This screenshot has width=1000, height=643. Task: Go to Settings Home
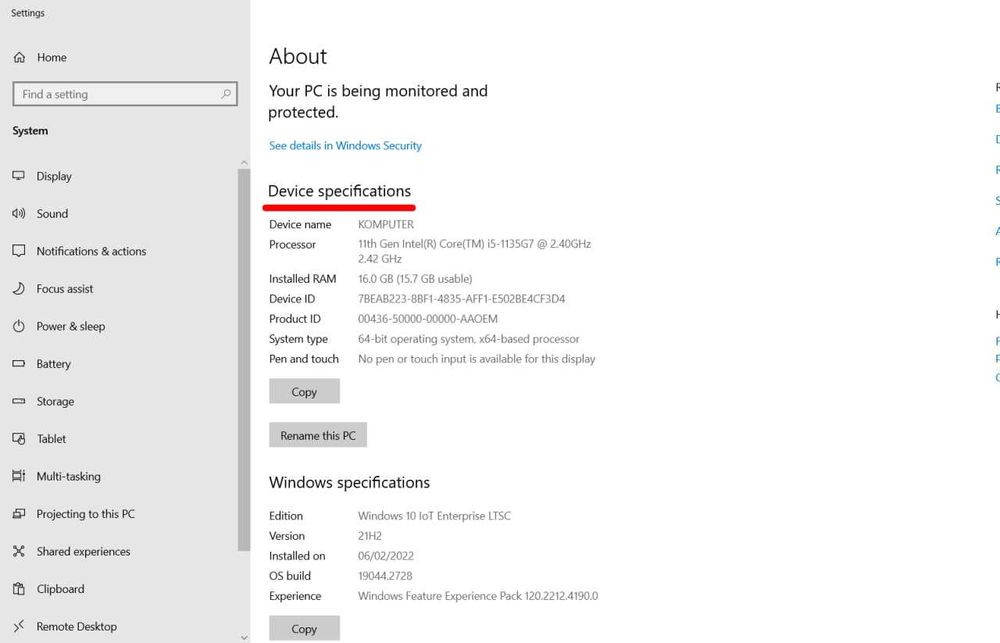[125, 57]
